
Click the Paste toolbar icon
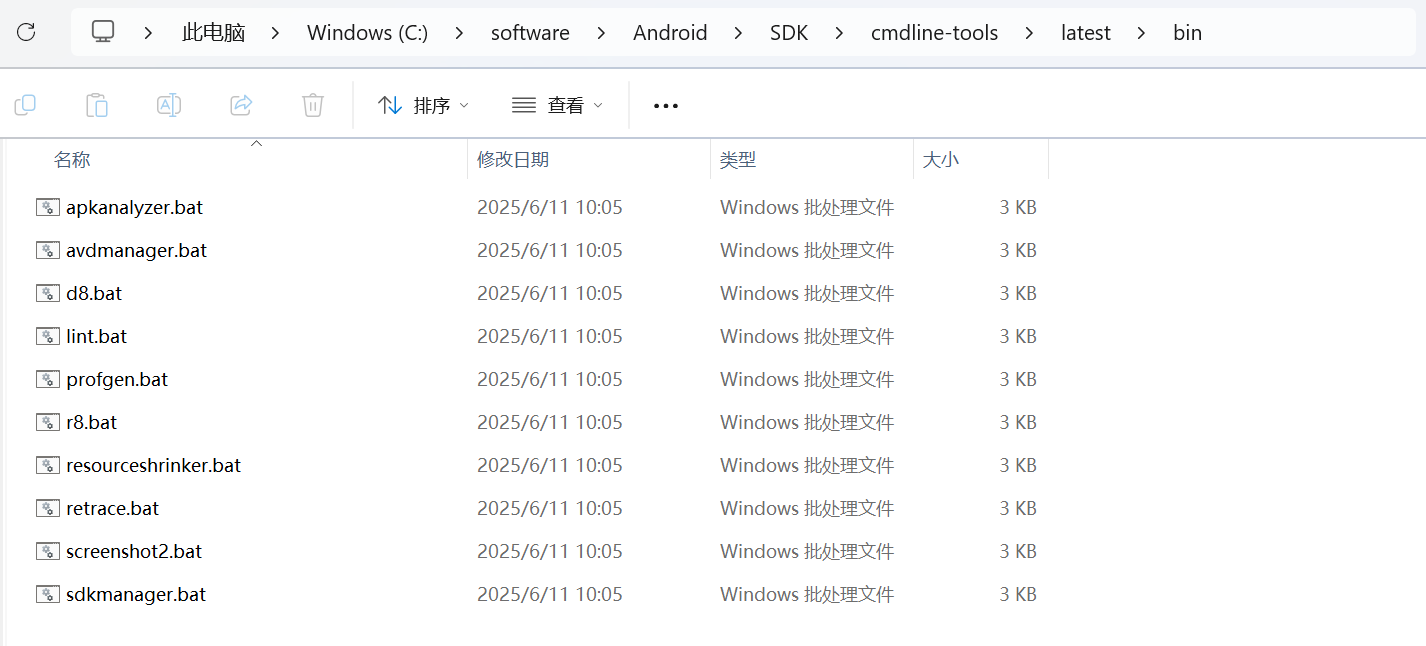97,105
